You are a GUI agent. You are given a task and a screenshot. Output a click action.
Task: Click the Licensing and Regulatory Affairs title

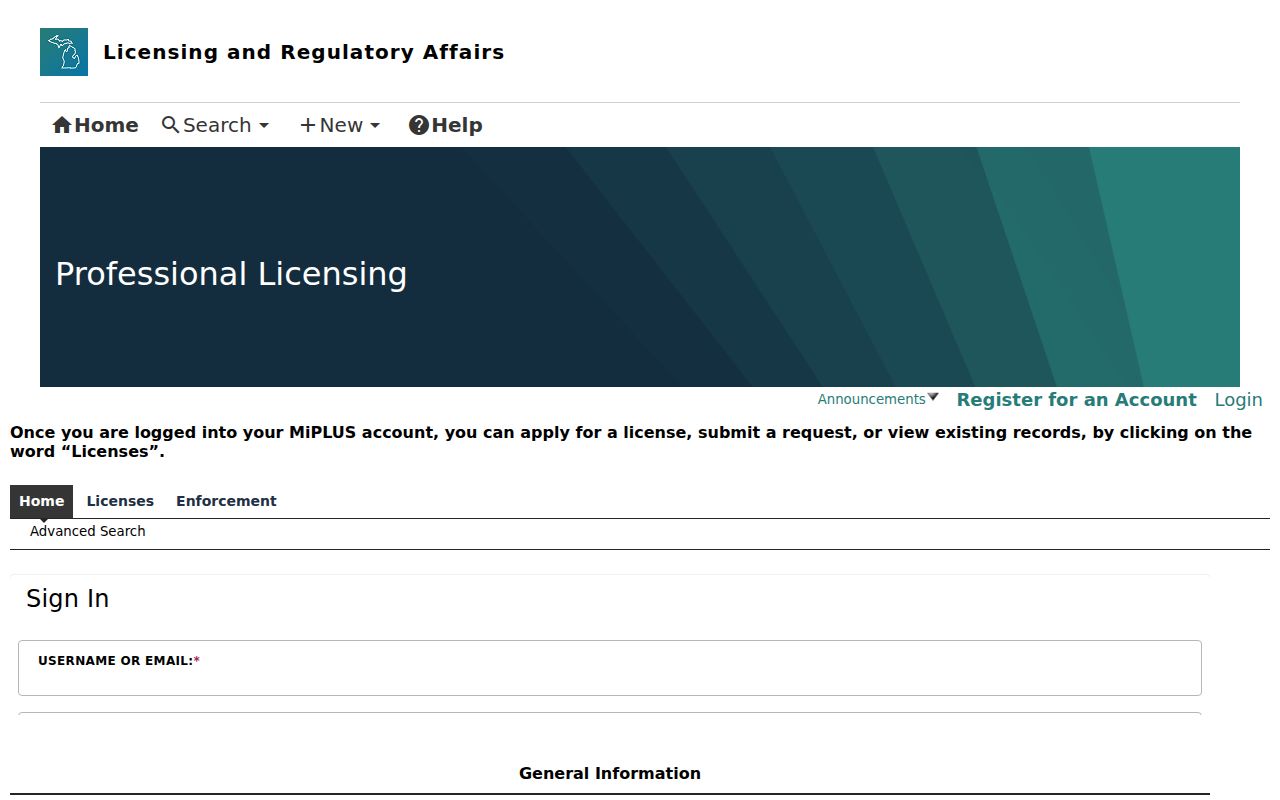tap(304, 52)
